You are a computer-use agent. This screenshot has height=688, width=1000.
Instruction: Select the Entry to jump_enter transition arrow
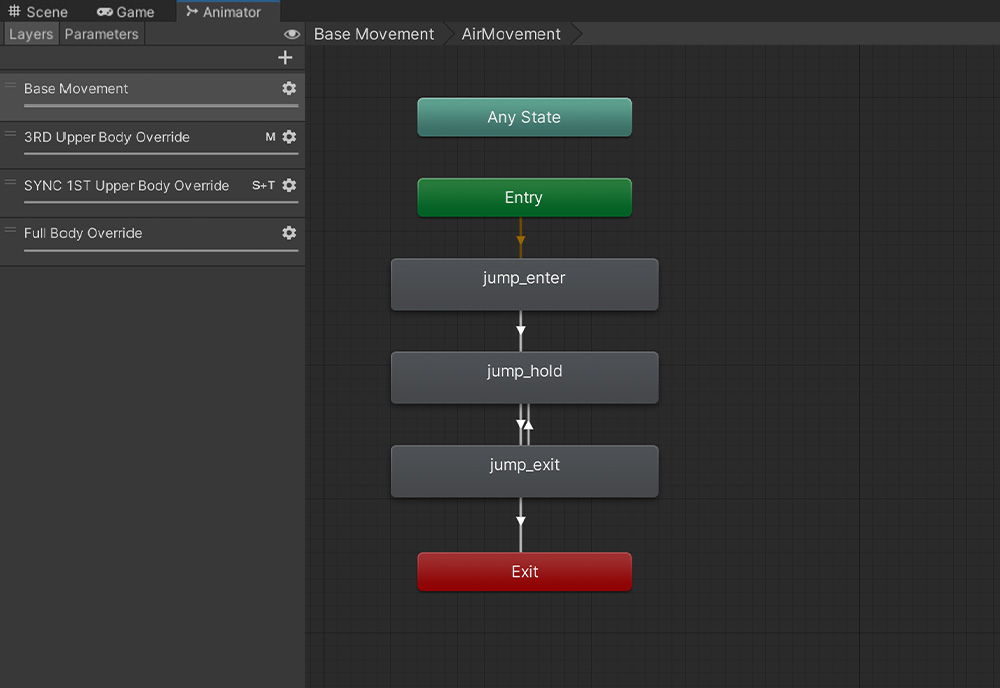(x=521, y=238)
